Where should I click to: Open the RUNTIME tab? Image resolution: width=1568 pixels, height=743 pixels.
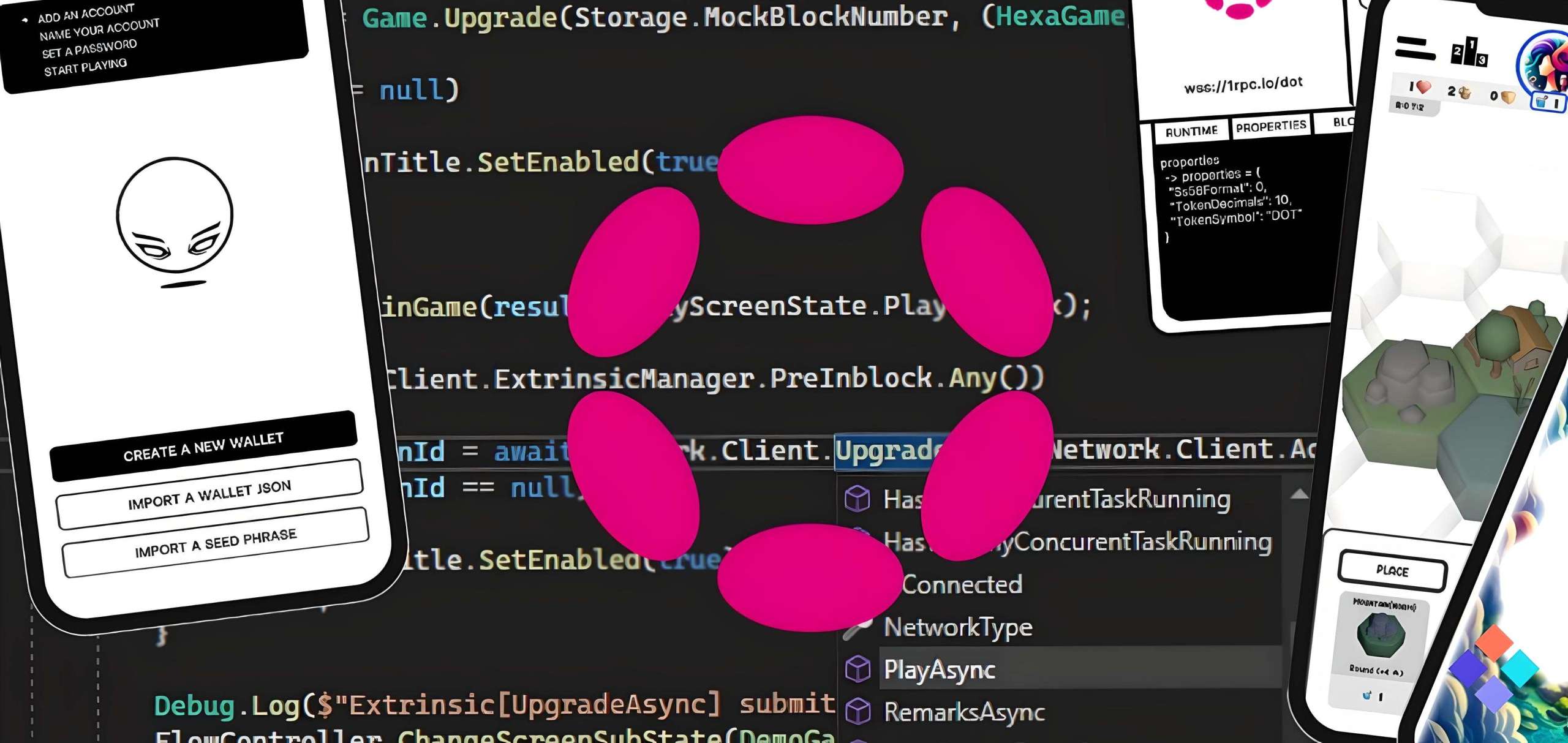point(1191,131)
